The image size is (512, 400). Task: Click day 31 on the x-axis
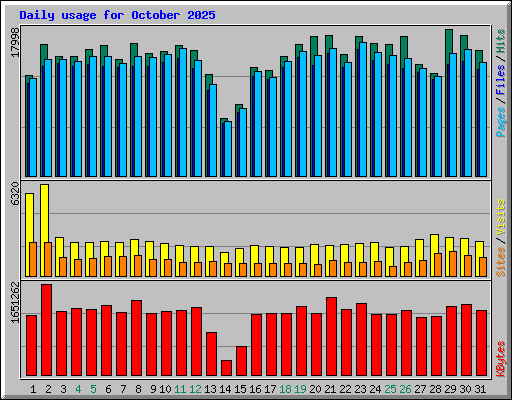tap(480, 389)
